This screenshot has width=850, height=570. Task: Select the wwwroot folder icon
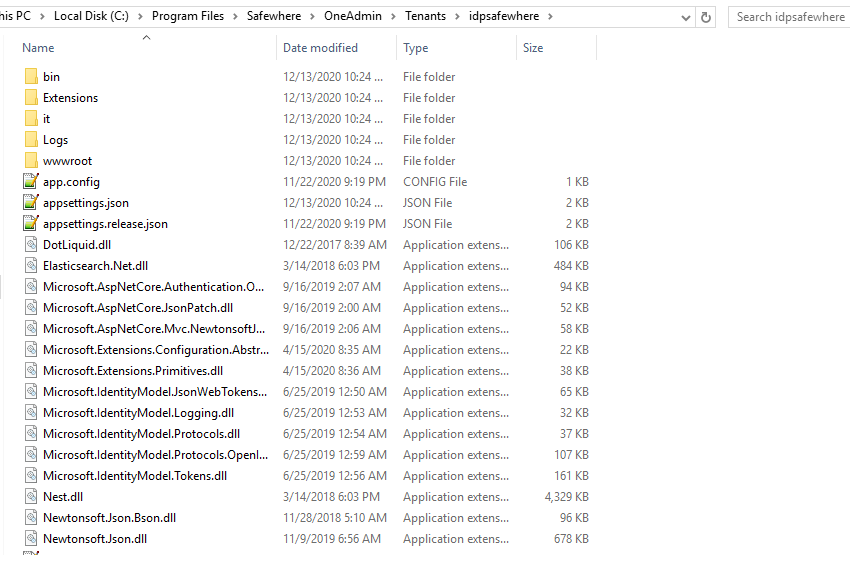[31, 161]
